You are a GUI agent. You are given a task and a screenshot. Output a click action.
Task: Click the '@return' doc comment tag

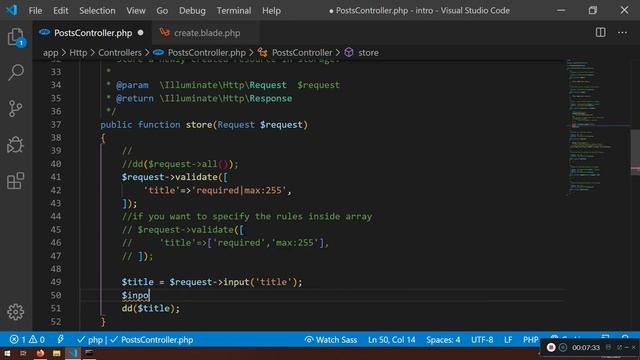coord(135,98)
